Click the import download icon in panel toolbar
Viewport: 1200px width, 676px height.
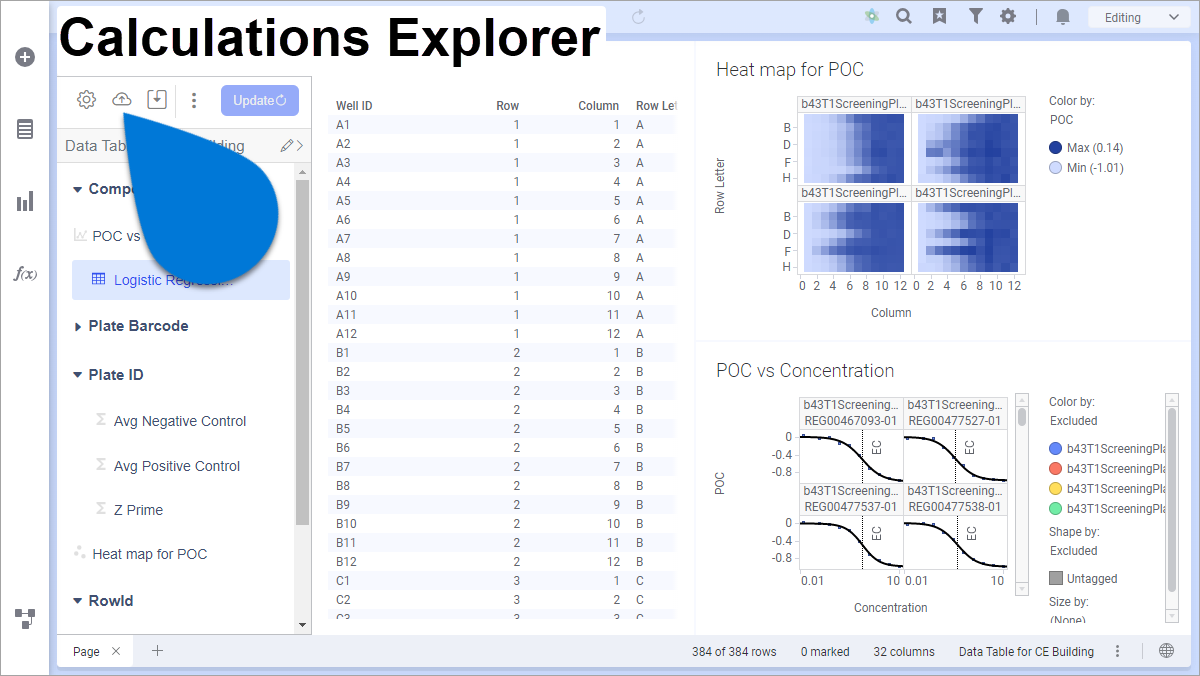[156, 99]
